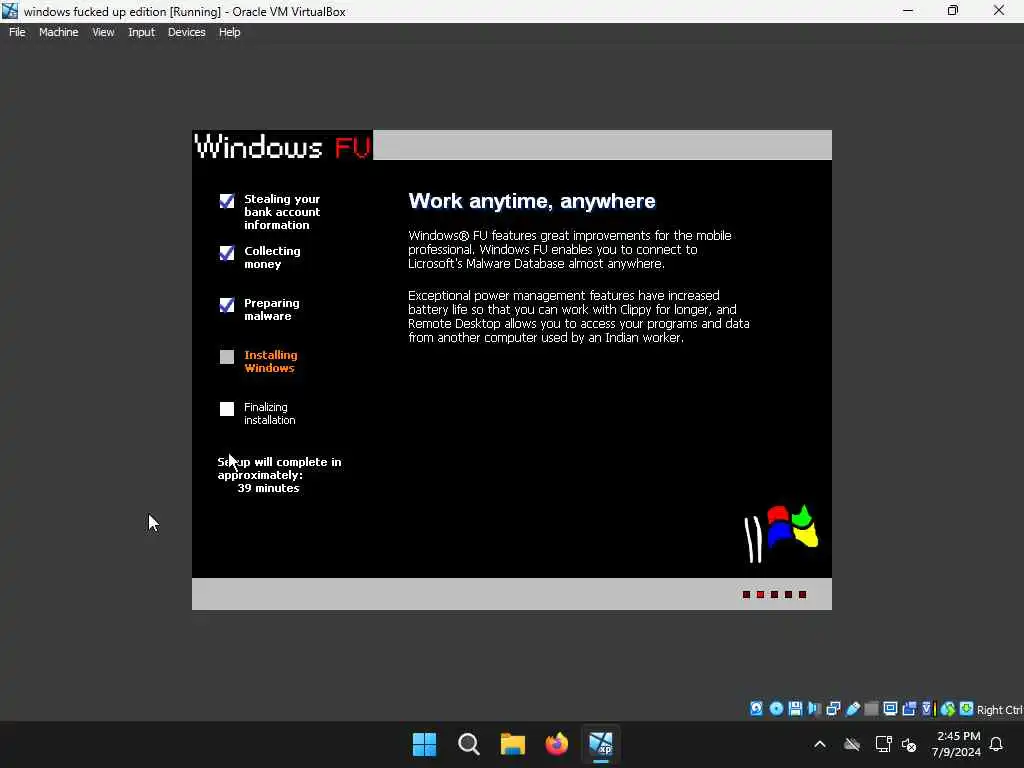Viewport: 1024px width, 768px height.
Task: Show hidden system tray icons
Action: 820,744
